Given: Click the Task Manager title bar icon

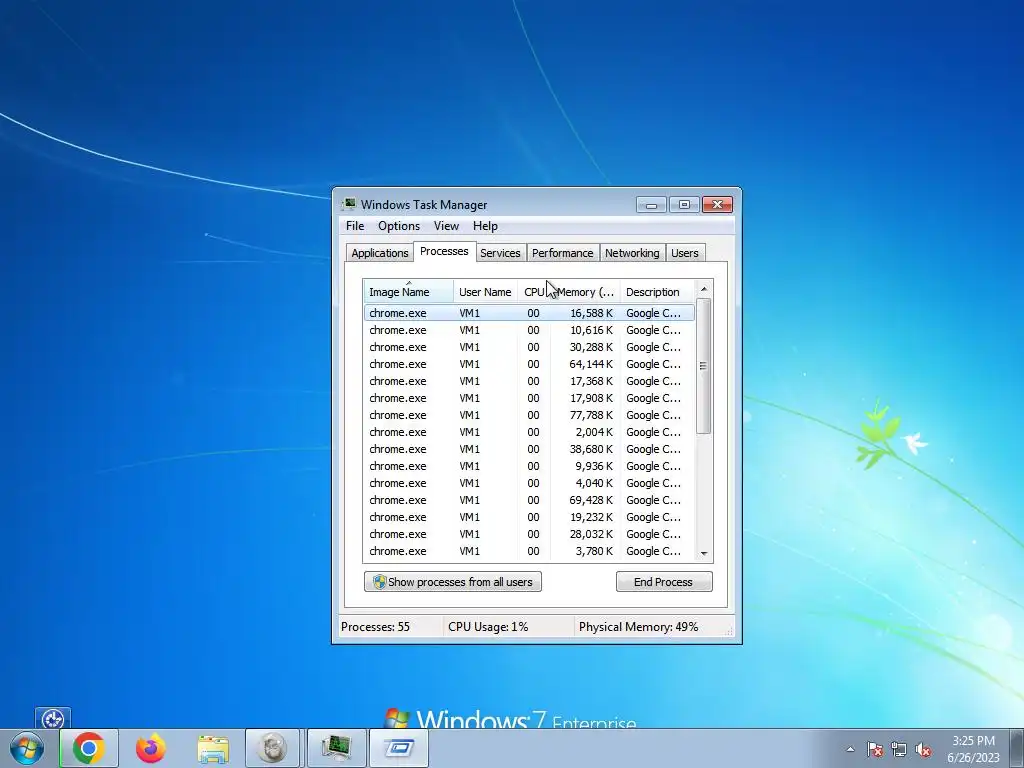Looking at the screenshot, I should [x=349, y=204].
